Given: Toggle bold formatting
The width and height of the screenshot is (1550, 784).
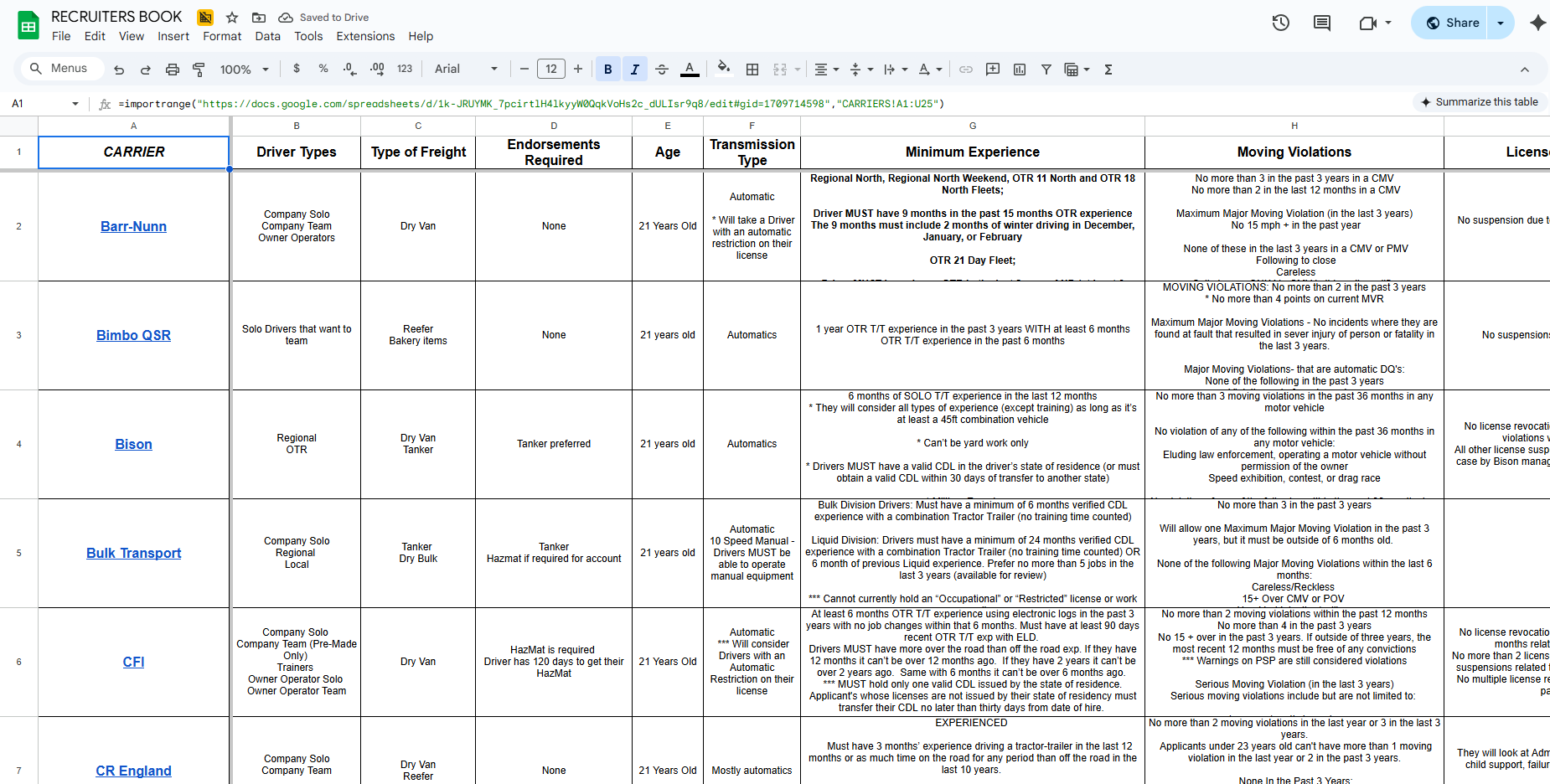Looking at the screenshot, I should pyautogui.click(x=608, y=70).
